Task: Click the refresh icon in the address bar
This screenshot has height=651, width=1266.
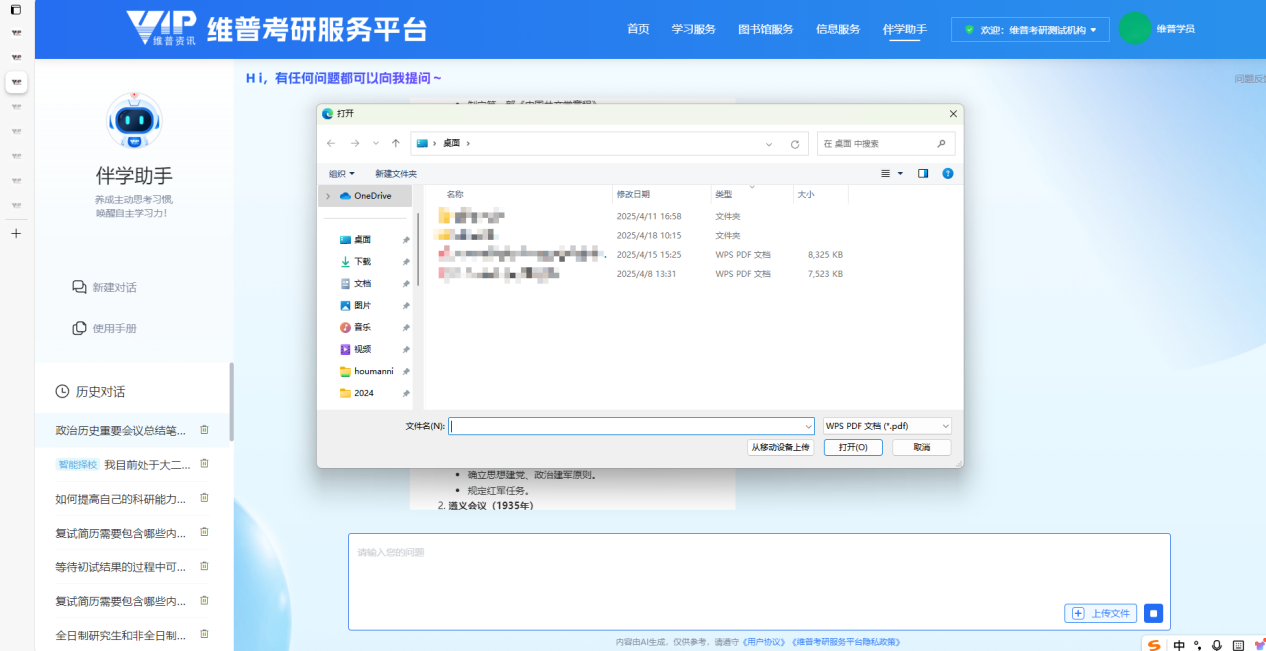Action: (x=795, y=144)
